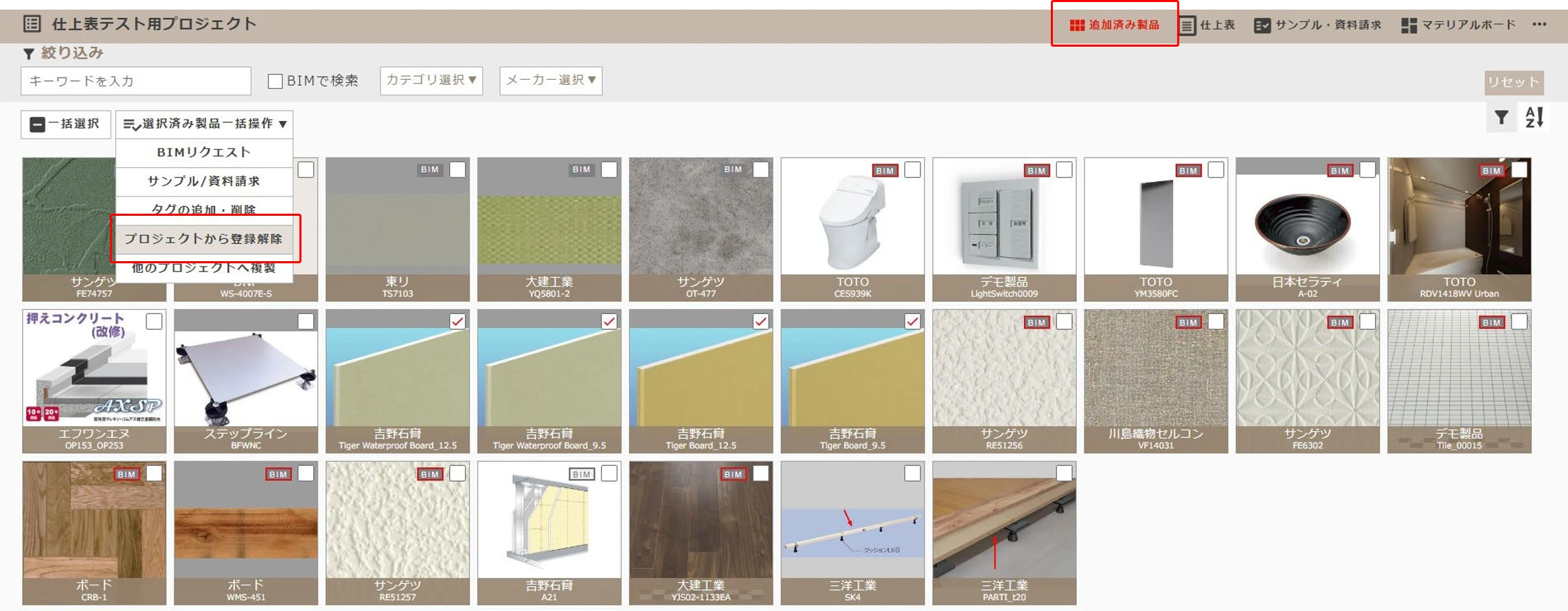Image resolution: width=1568 pixels, height=611 pixels.
Task: Click the BIM badge on 東リ TS7103
Action: coord(429,170)
